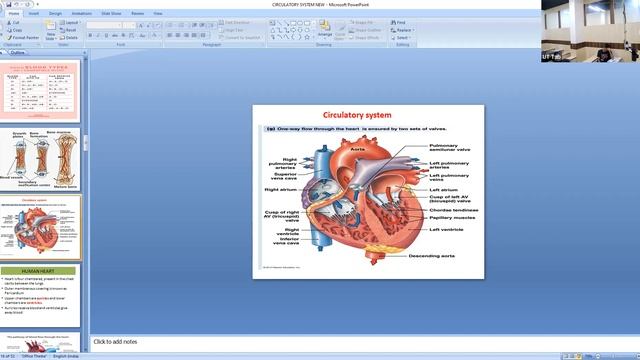Open the Shape Outline dropdown

pyautogui.click(x=365, y=30)
